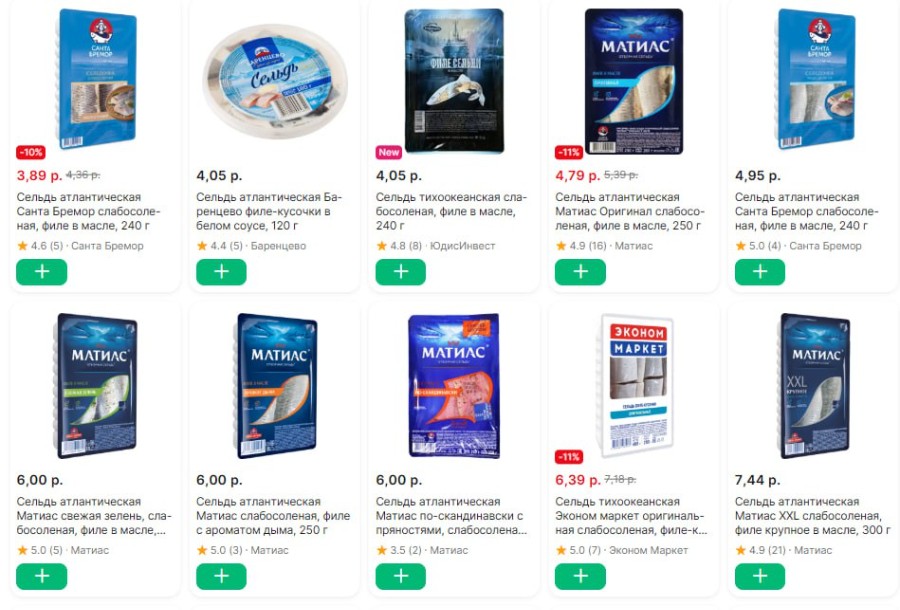Open Матиас XXL package image

[x=814, y=385]
